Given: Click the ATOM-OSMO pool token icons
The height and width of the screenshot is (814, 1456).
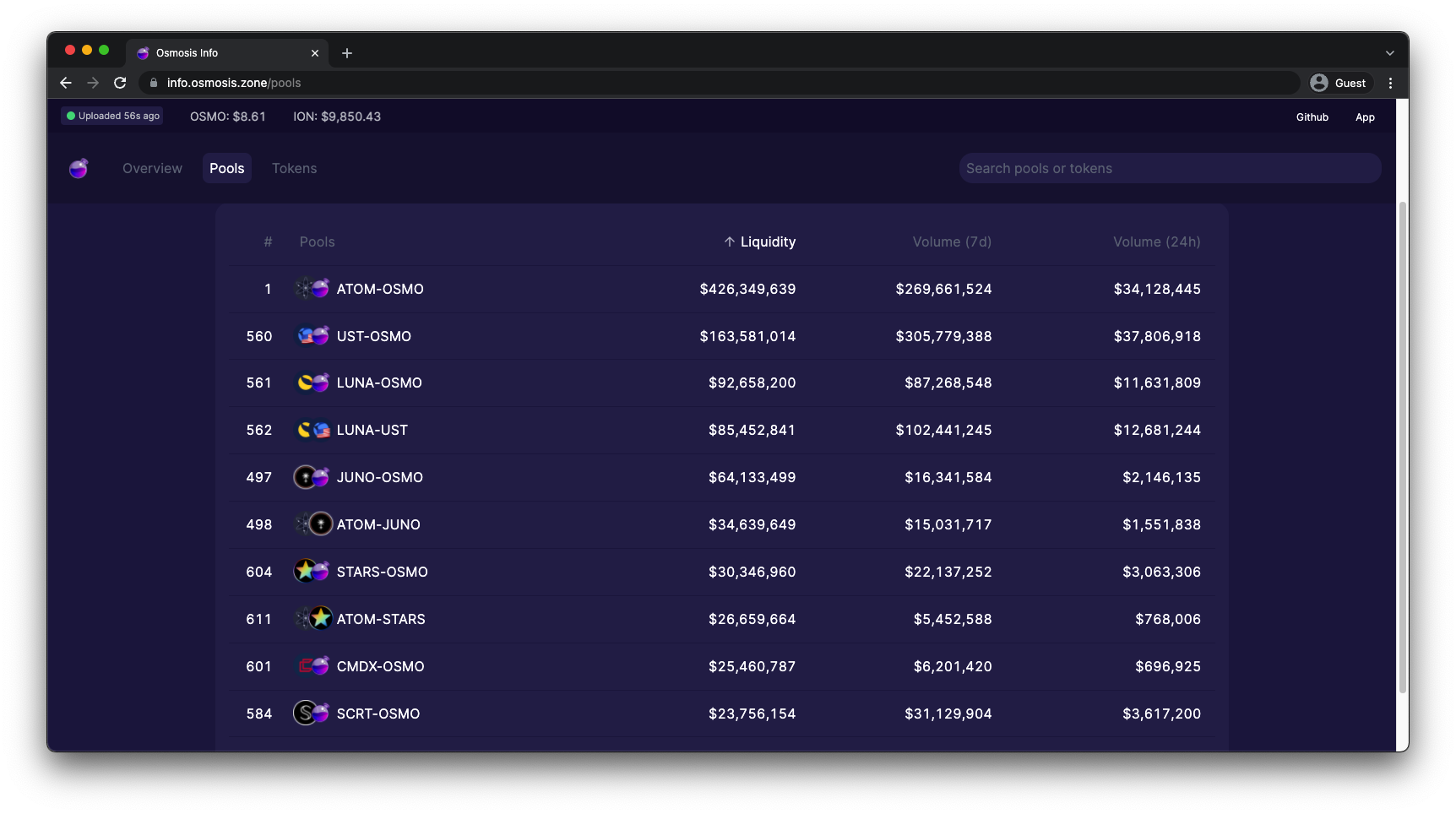Looking at the screenshot, I should 312,289.
